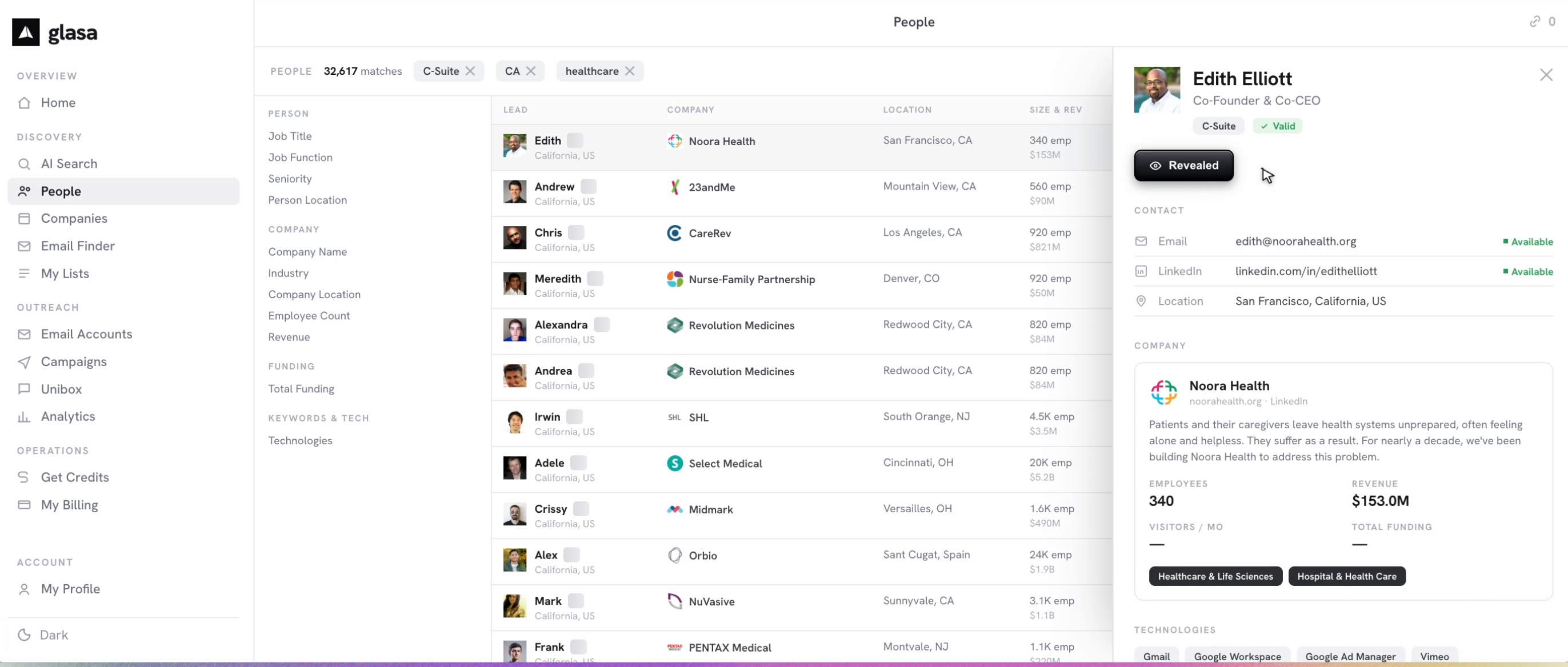Click the Orbio company logo

coord(674,556)
